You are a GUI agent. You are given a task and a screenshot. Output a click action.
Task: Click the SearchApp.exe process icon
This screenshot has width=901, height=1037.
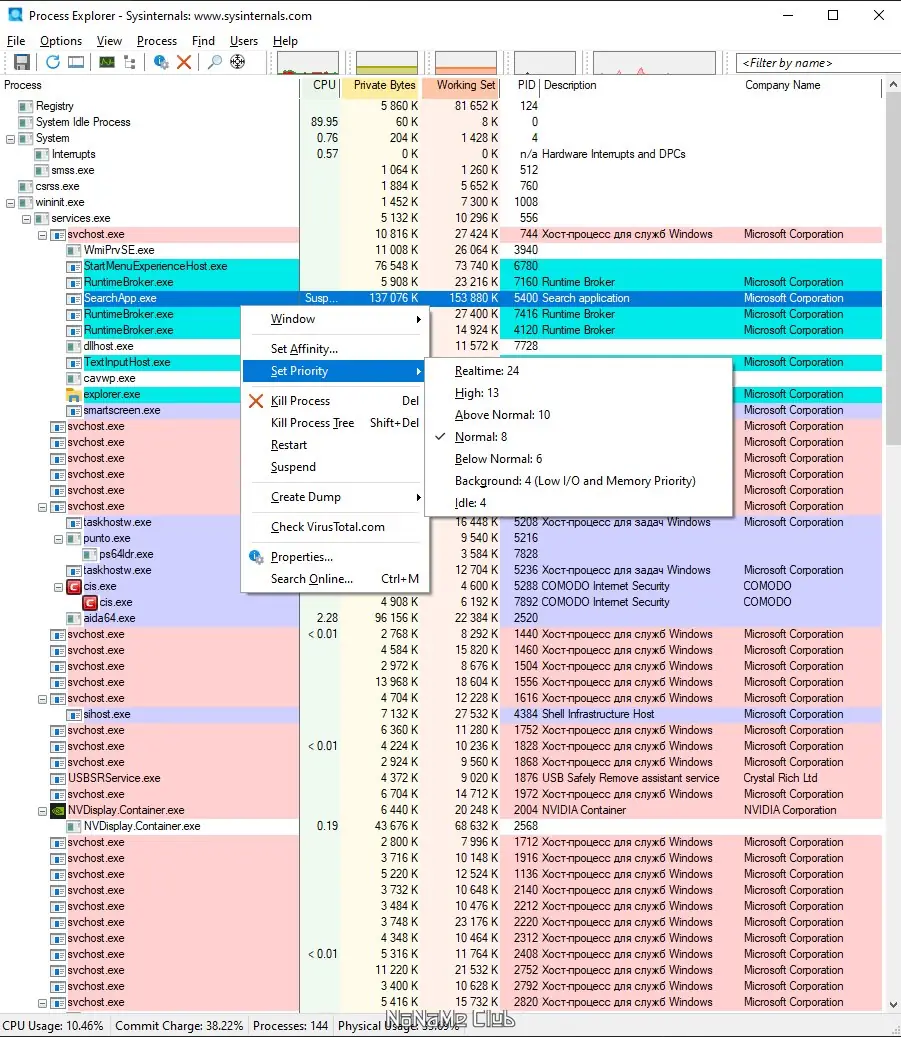pyautogui.click(x=73, y=299)
